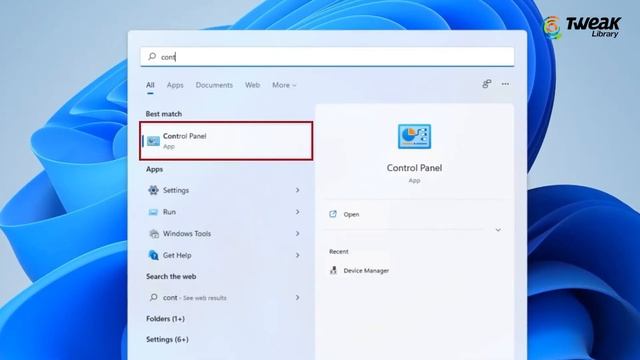Select the All filter tab
The image size is (640, 360).
(150, 85)
